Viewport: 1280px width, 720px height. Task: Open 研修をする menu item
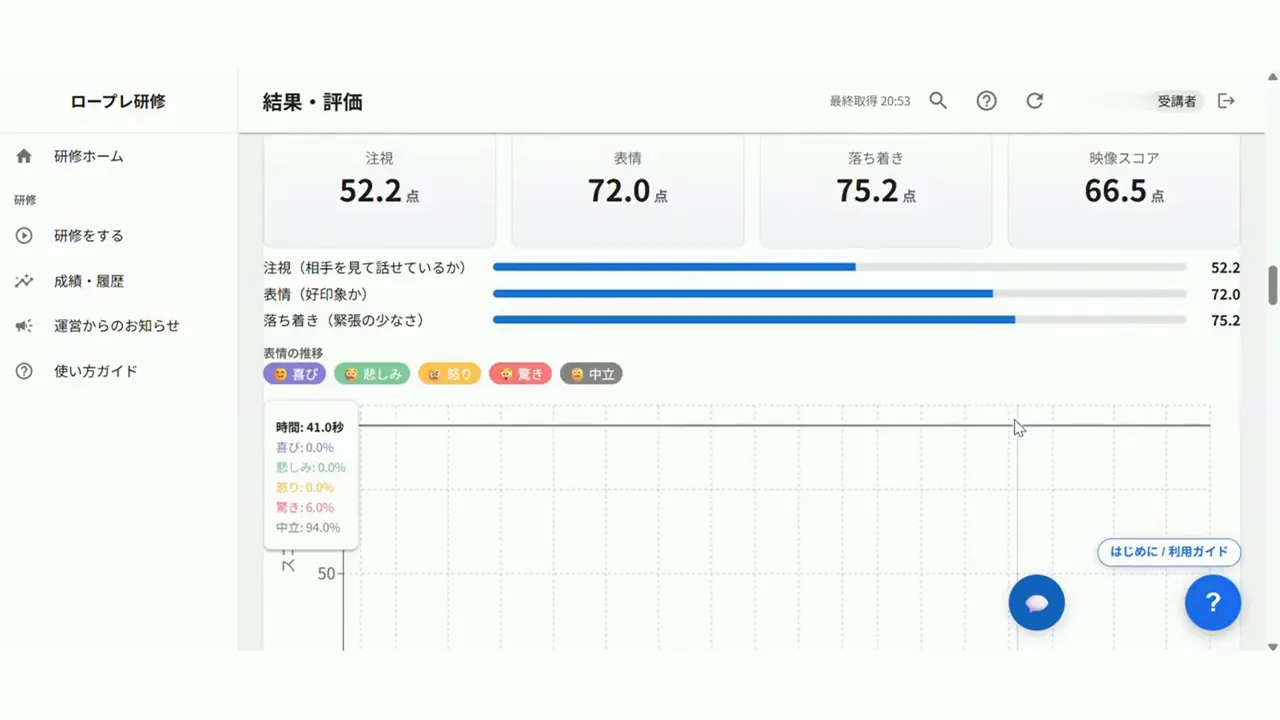pyautogui.click(x=119, y=236)
